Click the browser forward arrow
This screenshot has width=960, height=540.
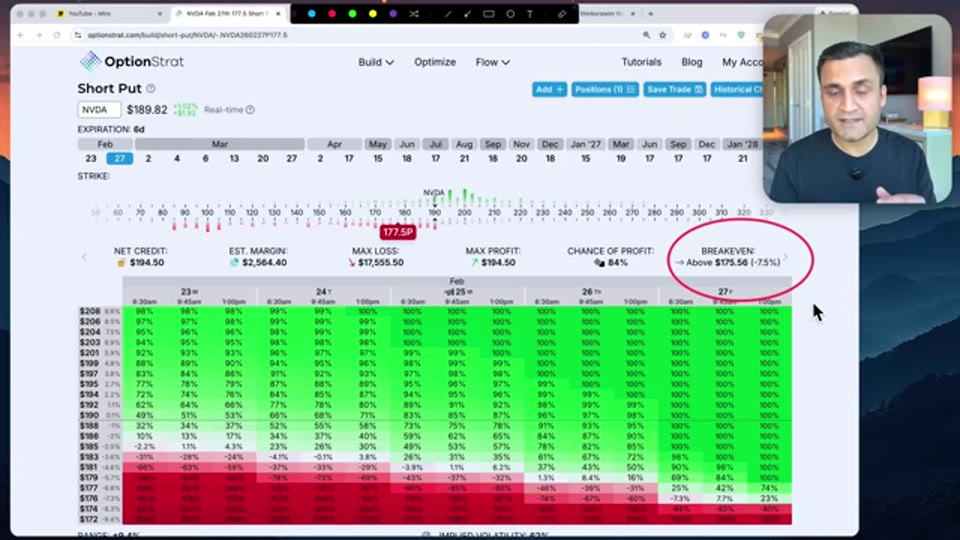click(39, 35)
